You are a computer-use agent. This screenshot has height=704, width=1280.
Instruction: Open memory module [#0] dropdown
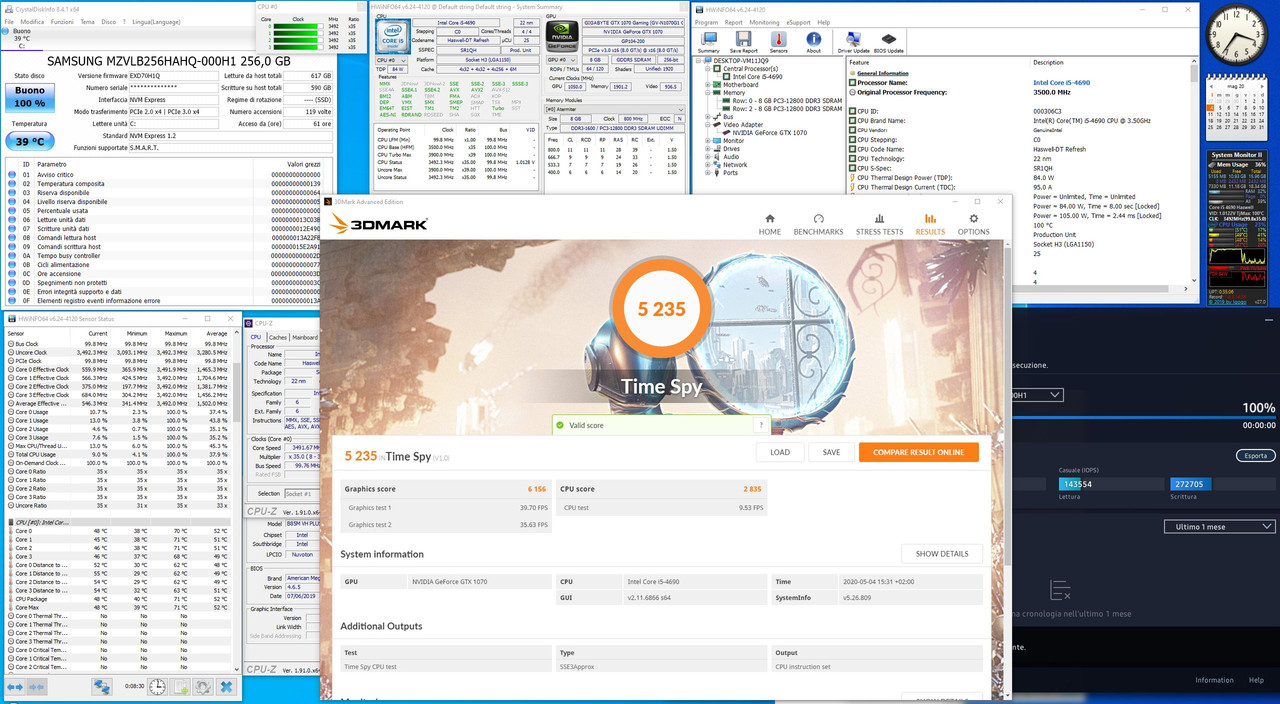[615, 110]
